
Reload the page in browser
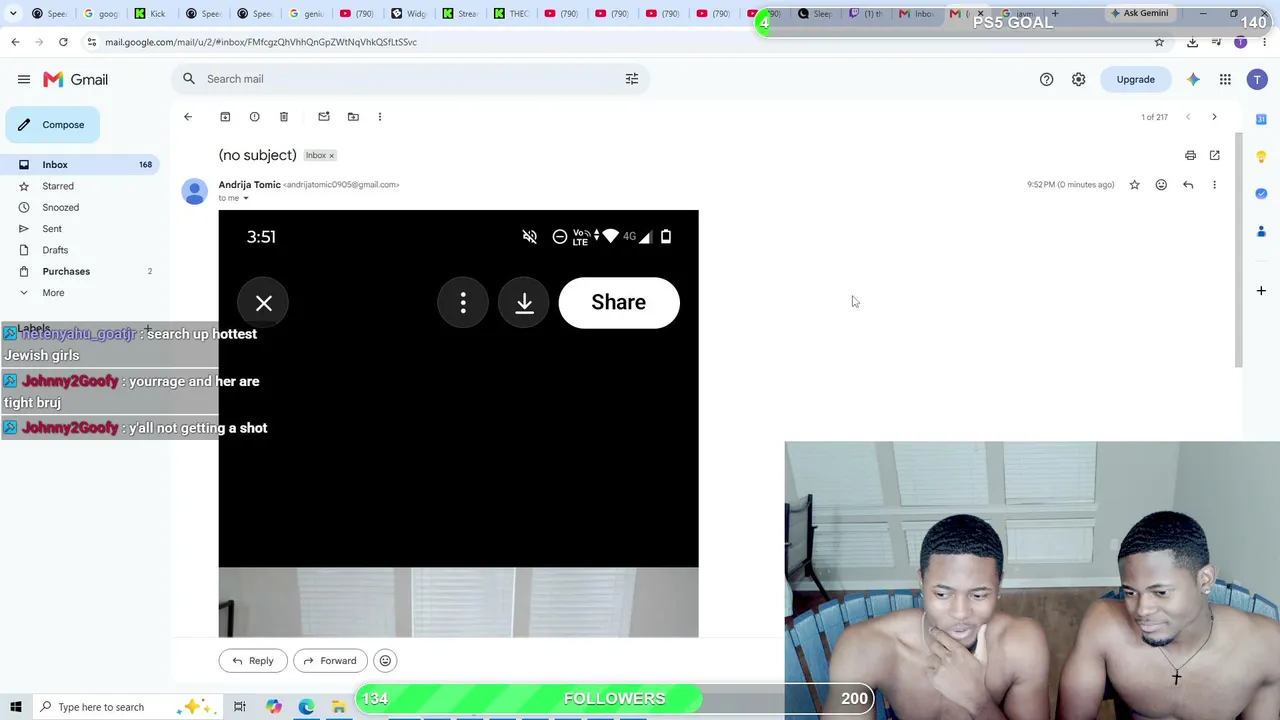click(x=63, y=42)
